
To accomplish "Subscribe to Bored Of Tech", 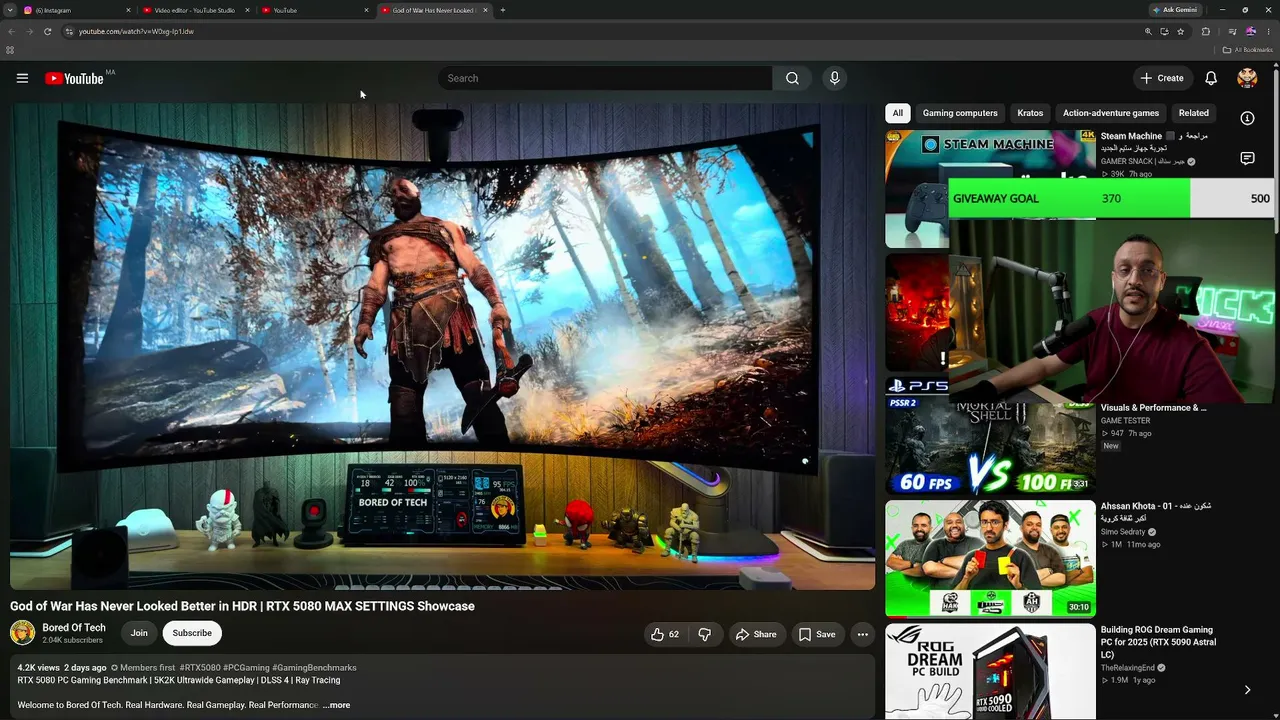I will (192, 633).
